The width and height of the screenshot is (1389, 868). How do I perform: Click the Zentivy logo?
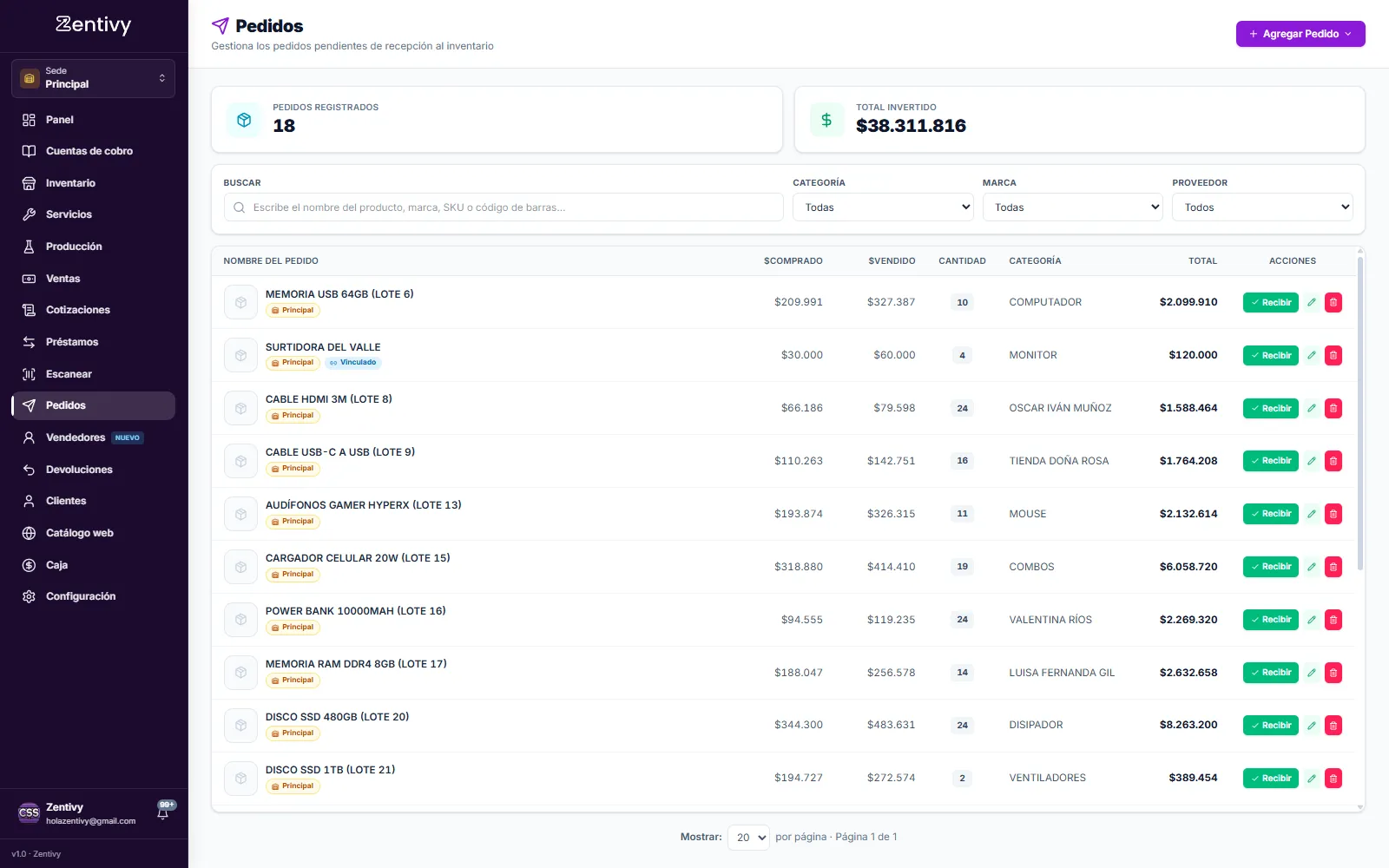point(94,25)
